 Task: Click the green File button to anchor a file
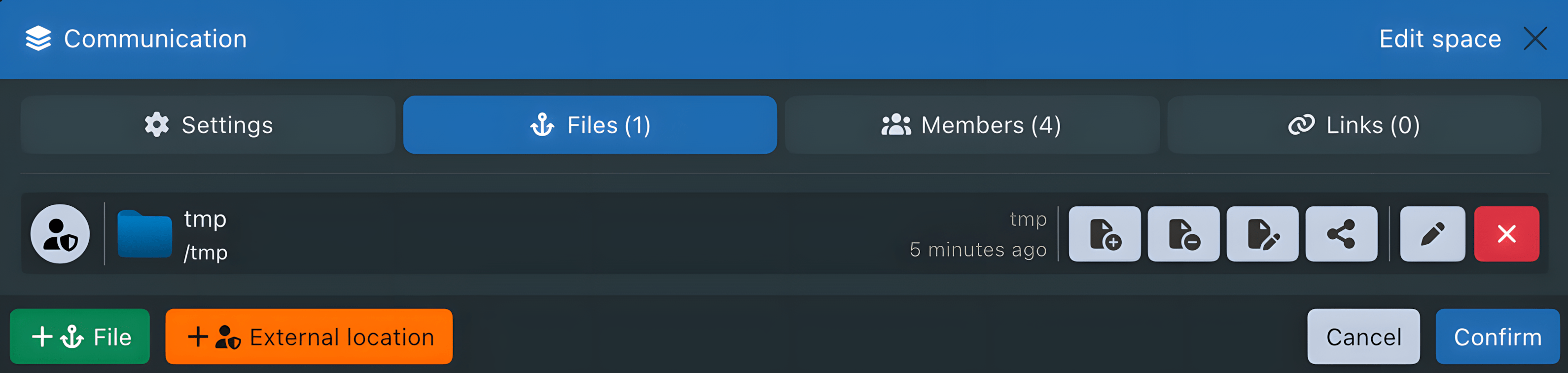click(79, 336)
